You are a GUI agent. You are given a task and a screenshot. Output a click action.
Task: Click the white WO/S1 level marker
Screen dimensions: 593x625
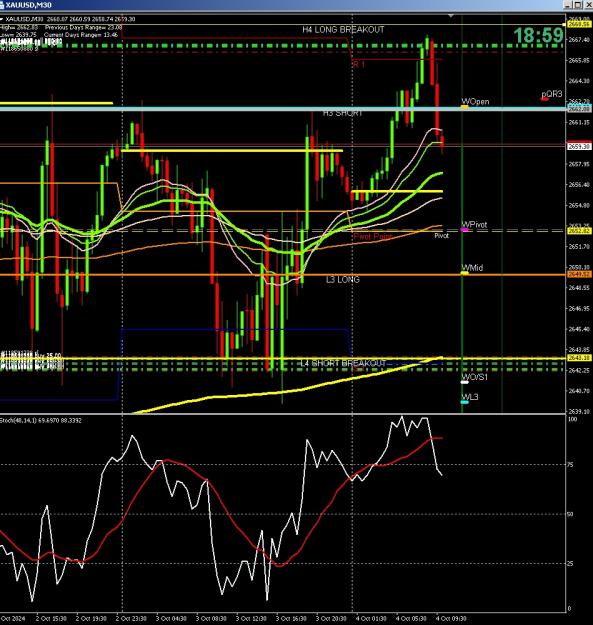click(465, 383)
